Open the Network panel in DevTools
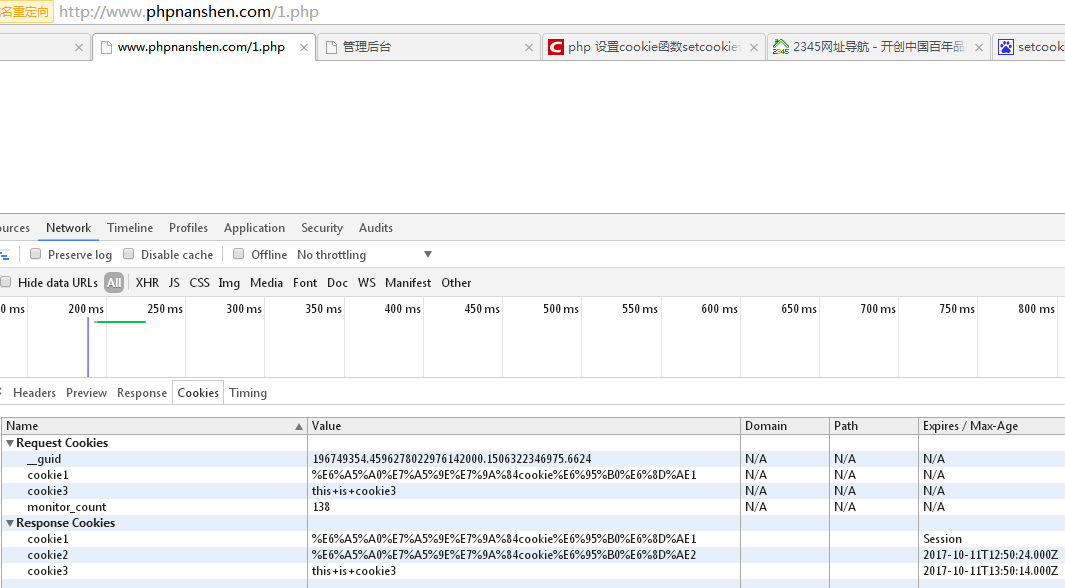1065x588 pixels. click(x=68, y=228)
